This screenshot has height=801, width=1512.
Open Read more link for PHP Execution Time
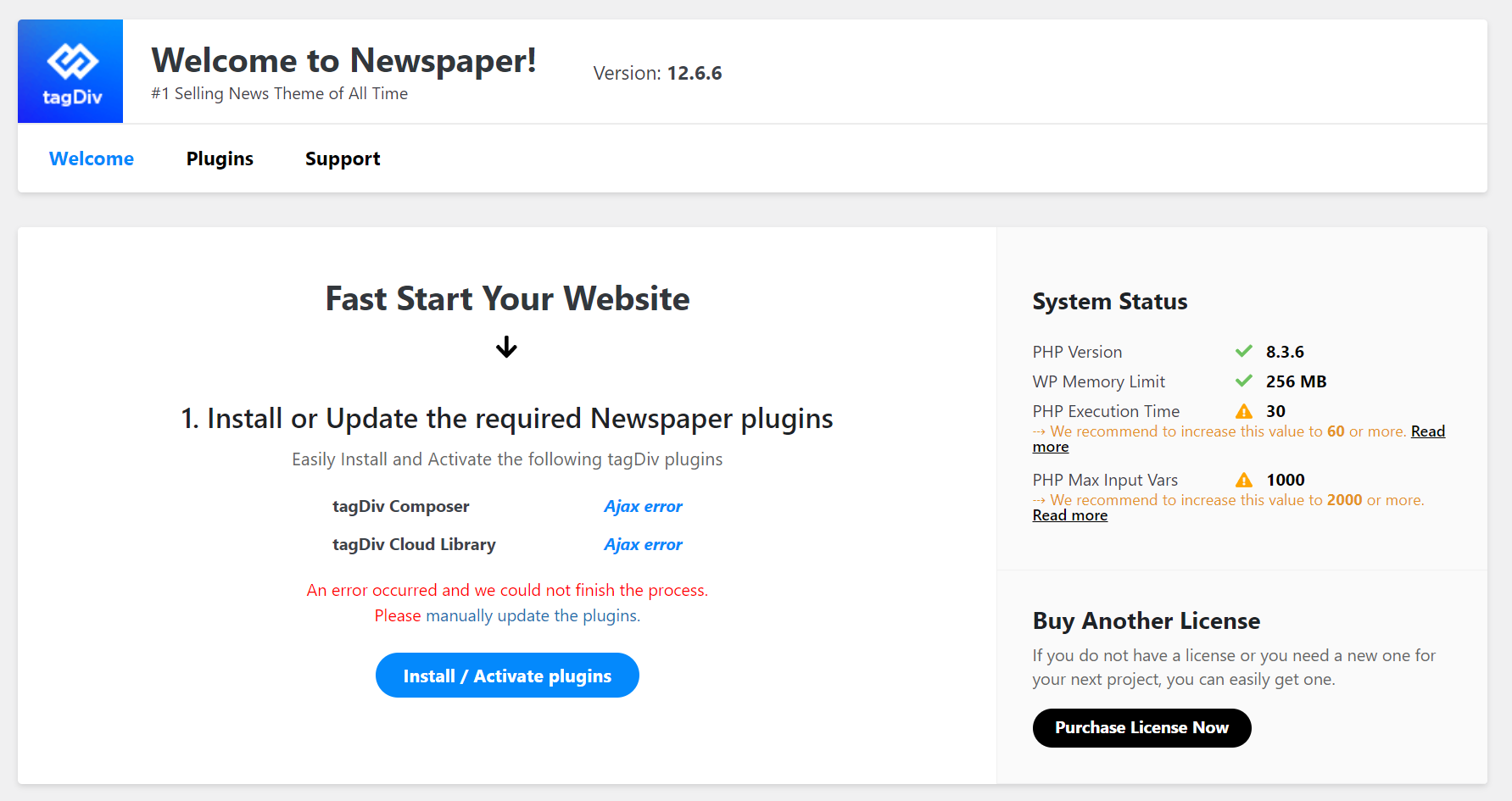pyautogui.click(x=1428, y=431)
